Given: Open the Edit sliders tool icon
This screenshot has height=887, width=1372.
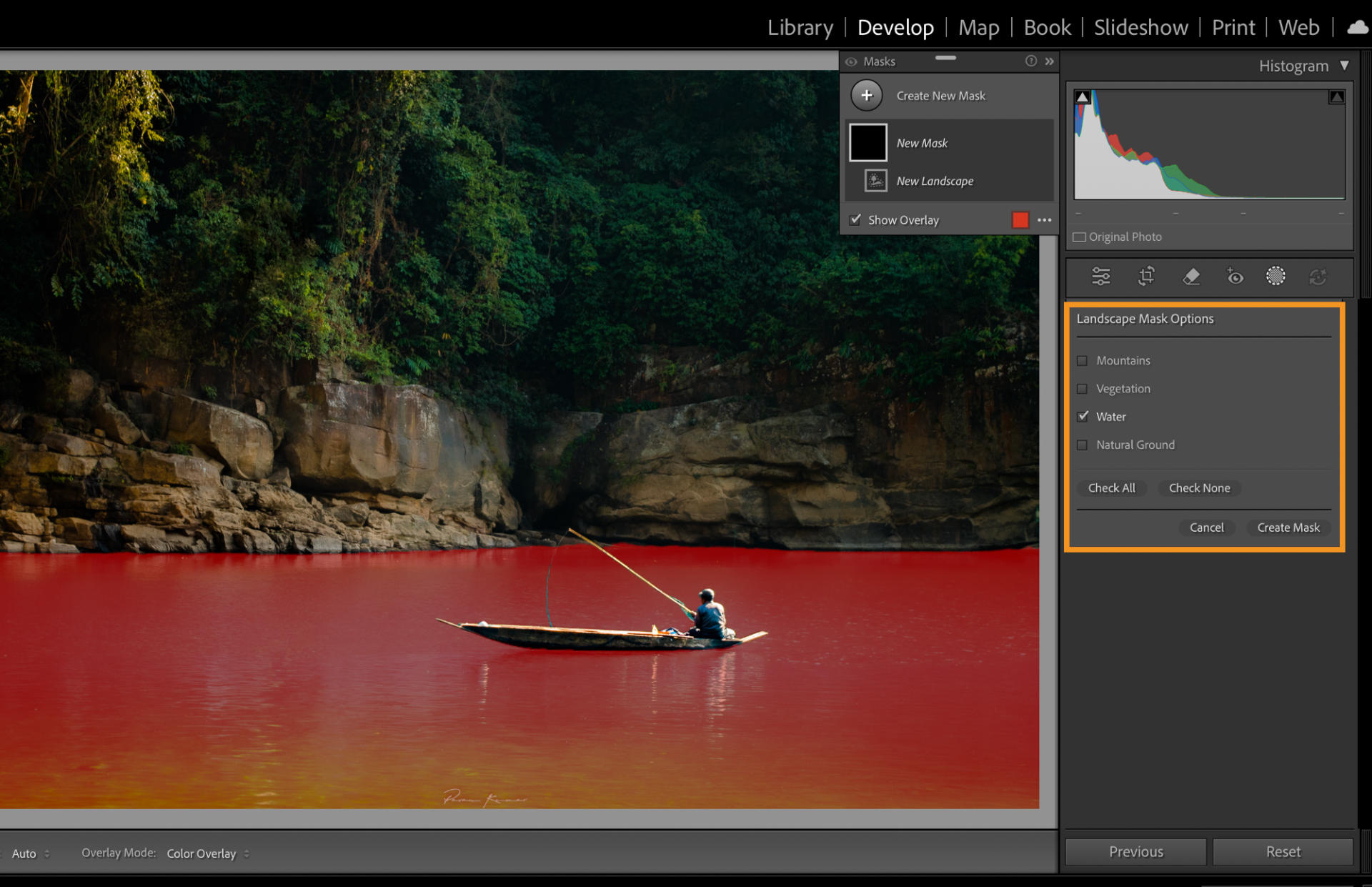Looking at the screenshot, I should click(x=1101, y=276).
